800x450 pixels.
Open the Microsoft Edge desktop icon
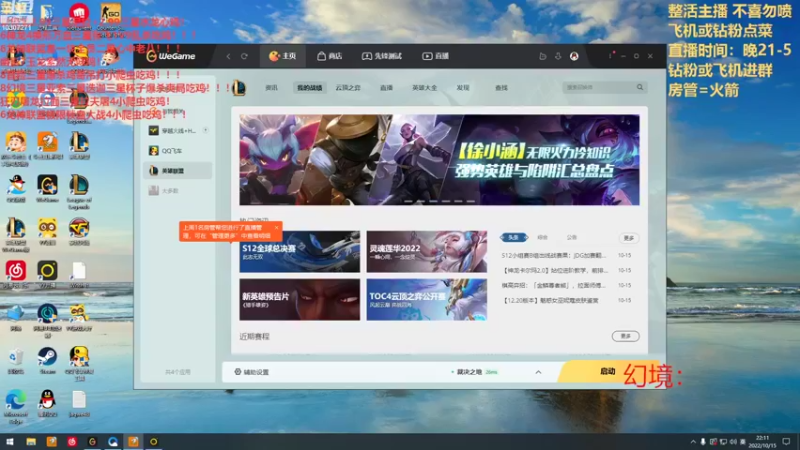16,407
